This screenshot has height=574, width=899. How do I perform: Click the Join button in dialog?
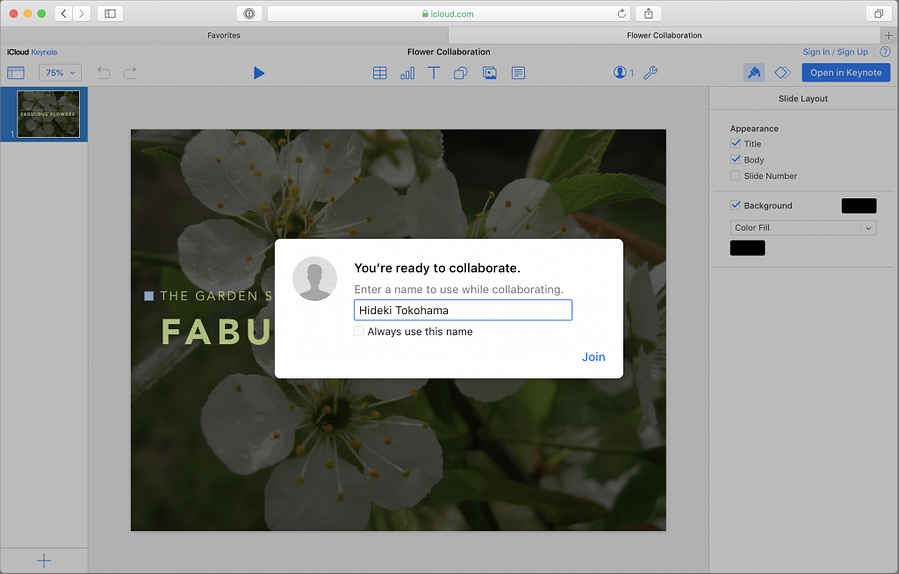pos(593,357)
